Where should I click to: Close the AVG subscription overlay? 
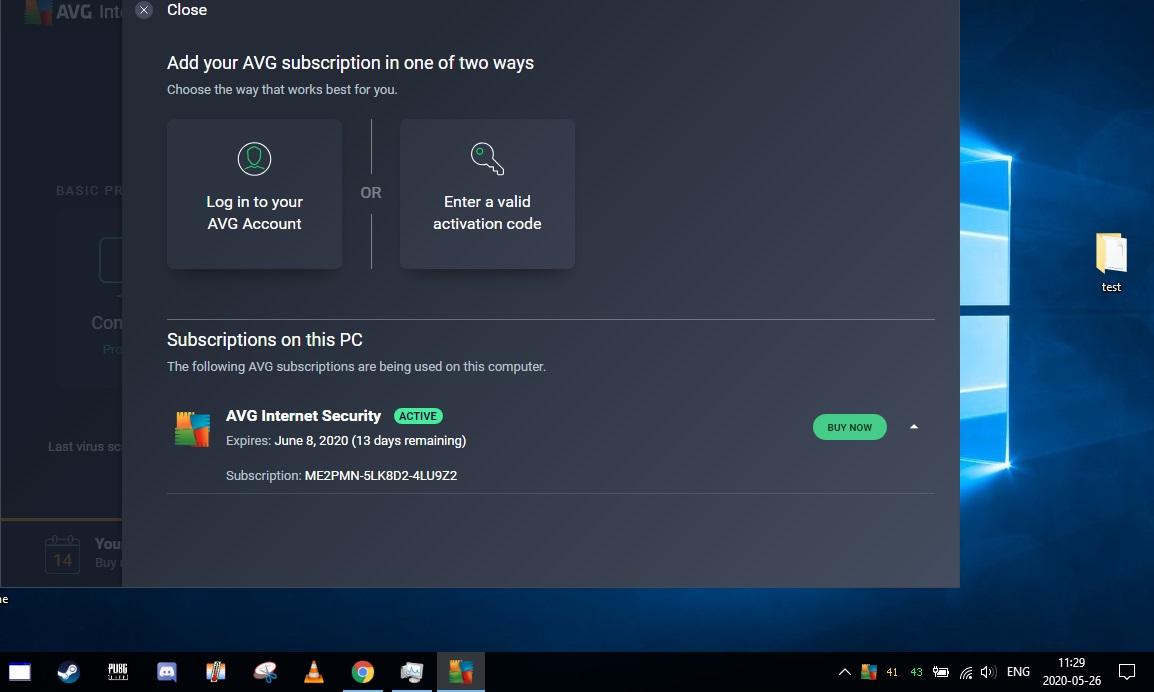coord(144,10)
